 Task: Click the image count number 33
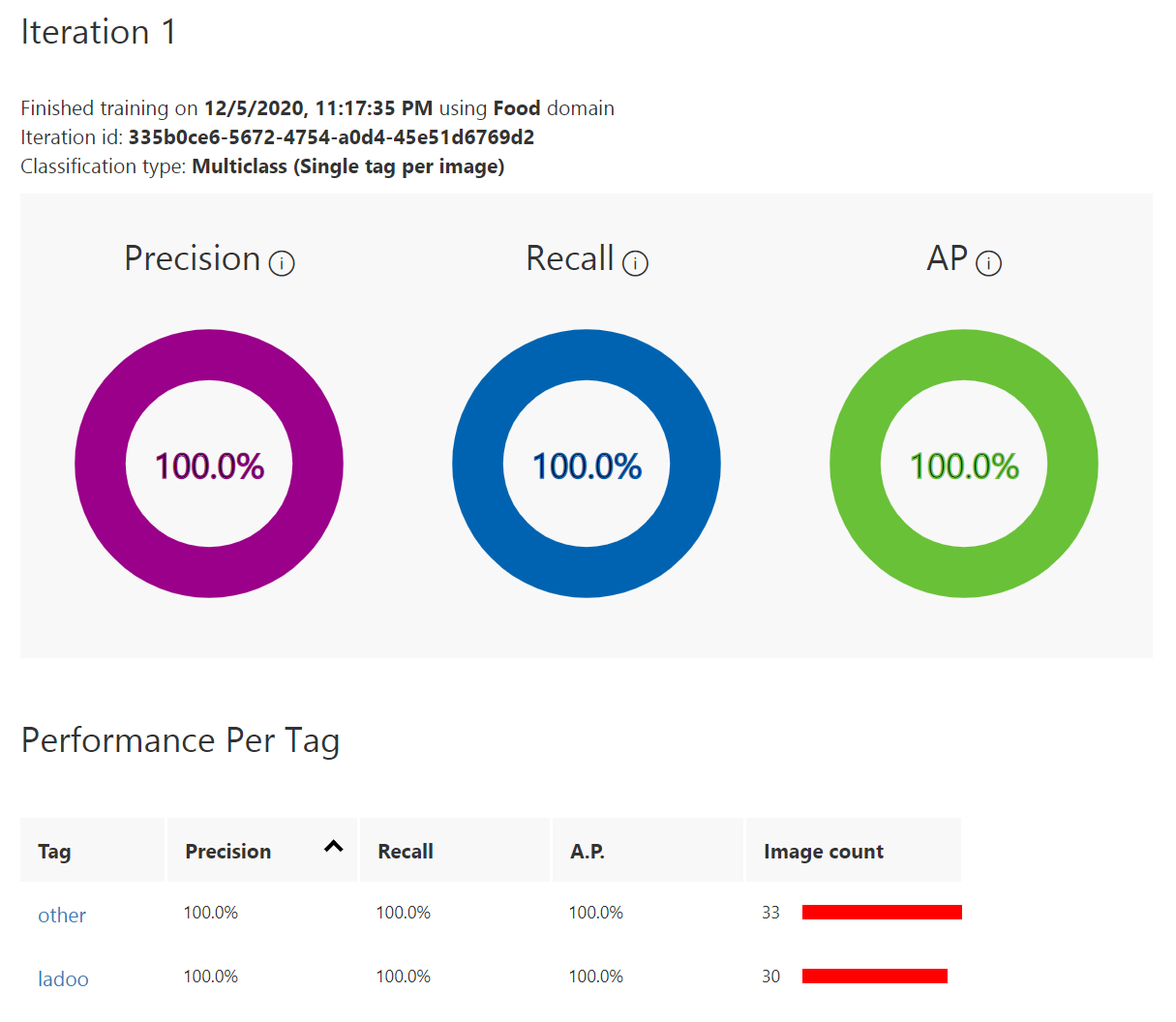(770, 913)
